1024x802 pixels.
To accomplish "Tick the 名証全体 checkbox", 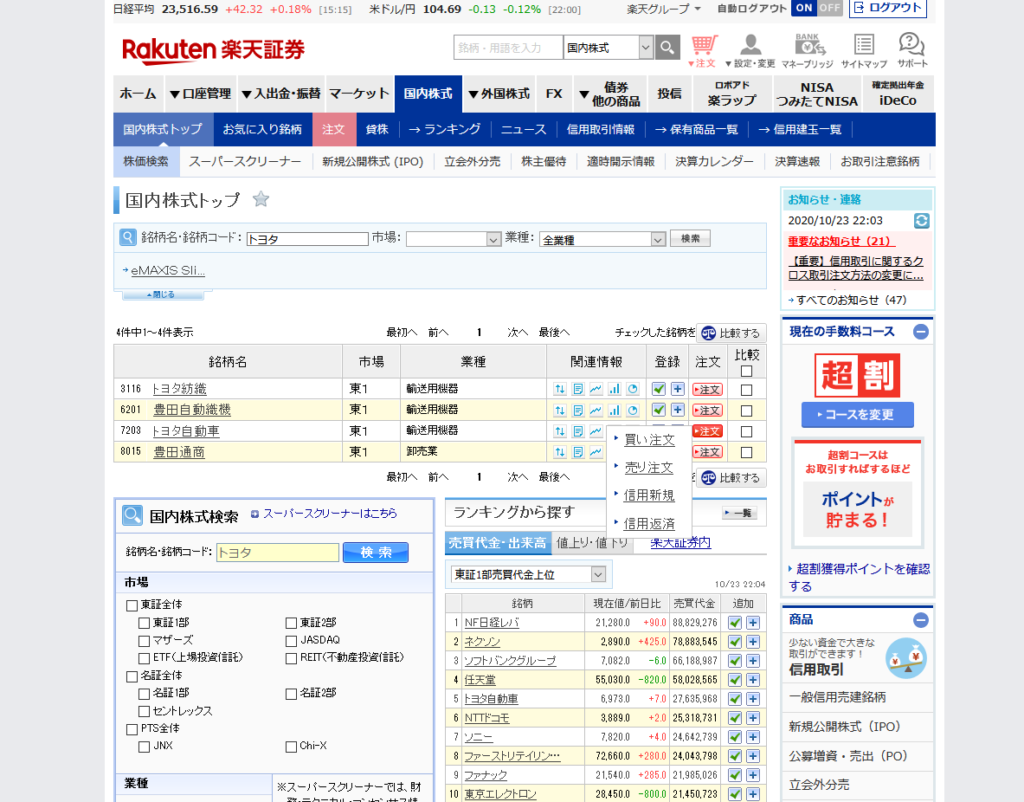I will 132,677.
